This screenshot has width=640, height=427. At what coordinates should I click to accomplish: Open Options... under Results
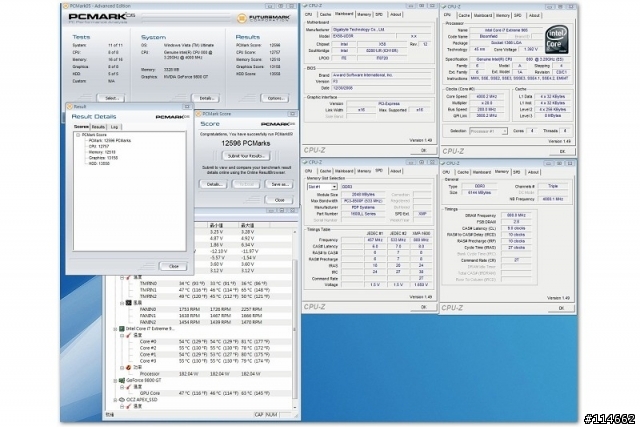(x=275, y=98)
